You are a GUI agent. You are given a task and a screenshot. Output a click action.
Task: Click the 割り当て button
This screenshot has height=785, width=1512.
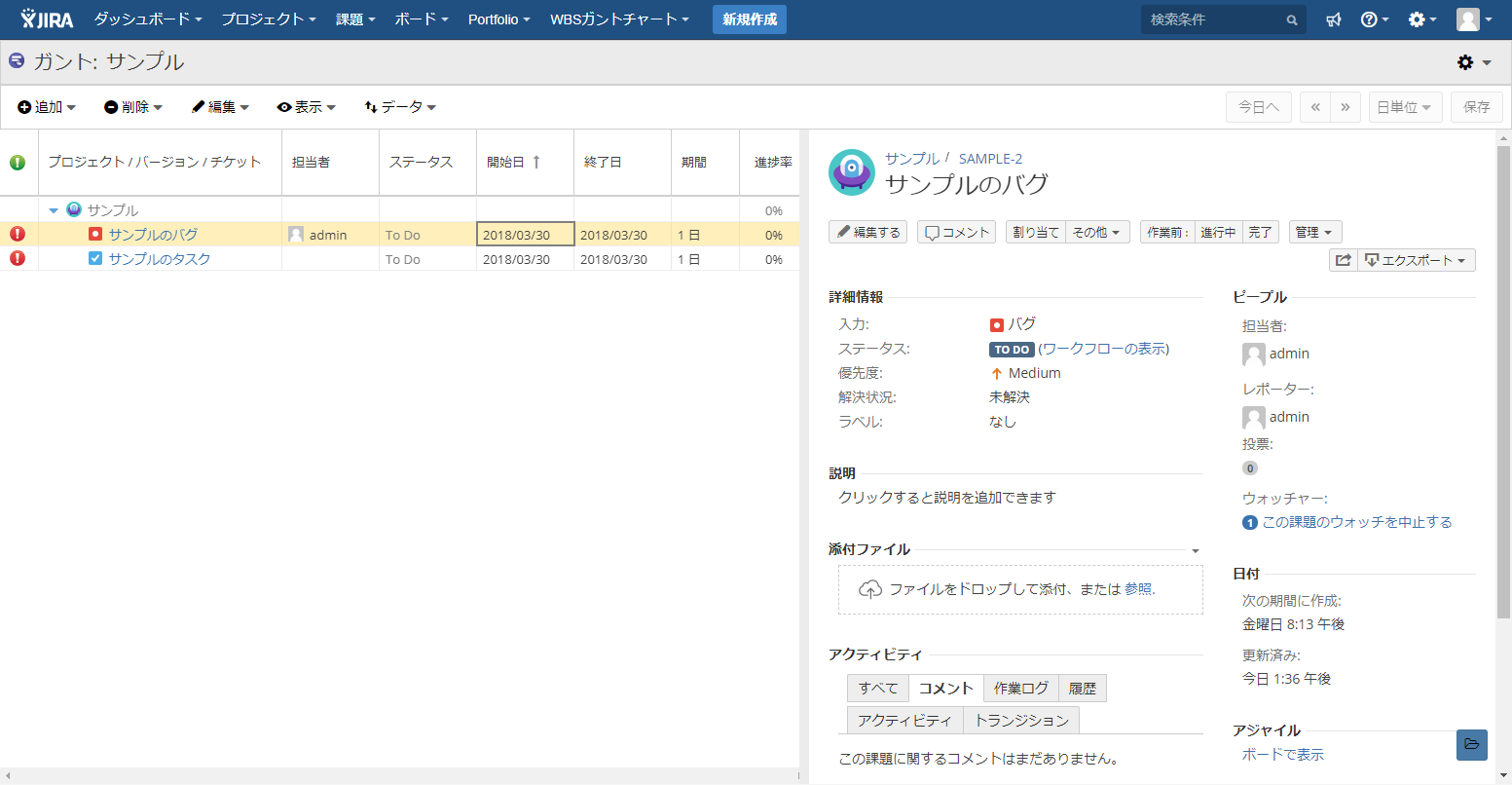1036,232
